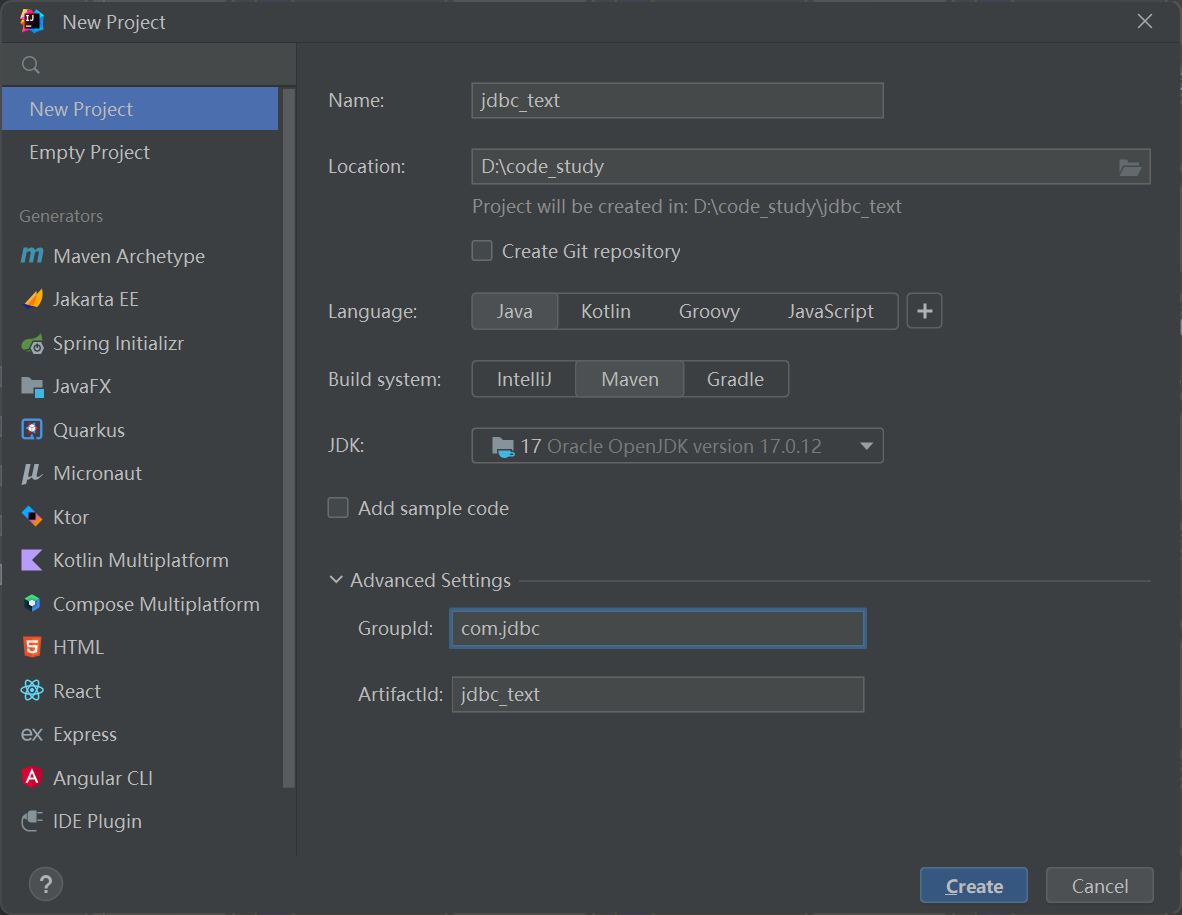The height and width of the screenshot is (915, 1182).
Task: Click the HTML generator label
Action: click(78, 647)
